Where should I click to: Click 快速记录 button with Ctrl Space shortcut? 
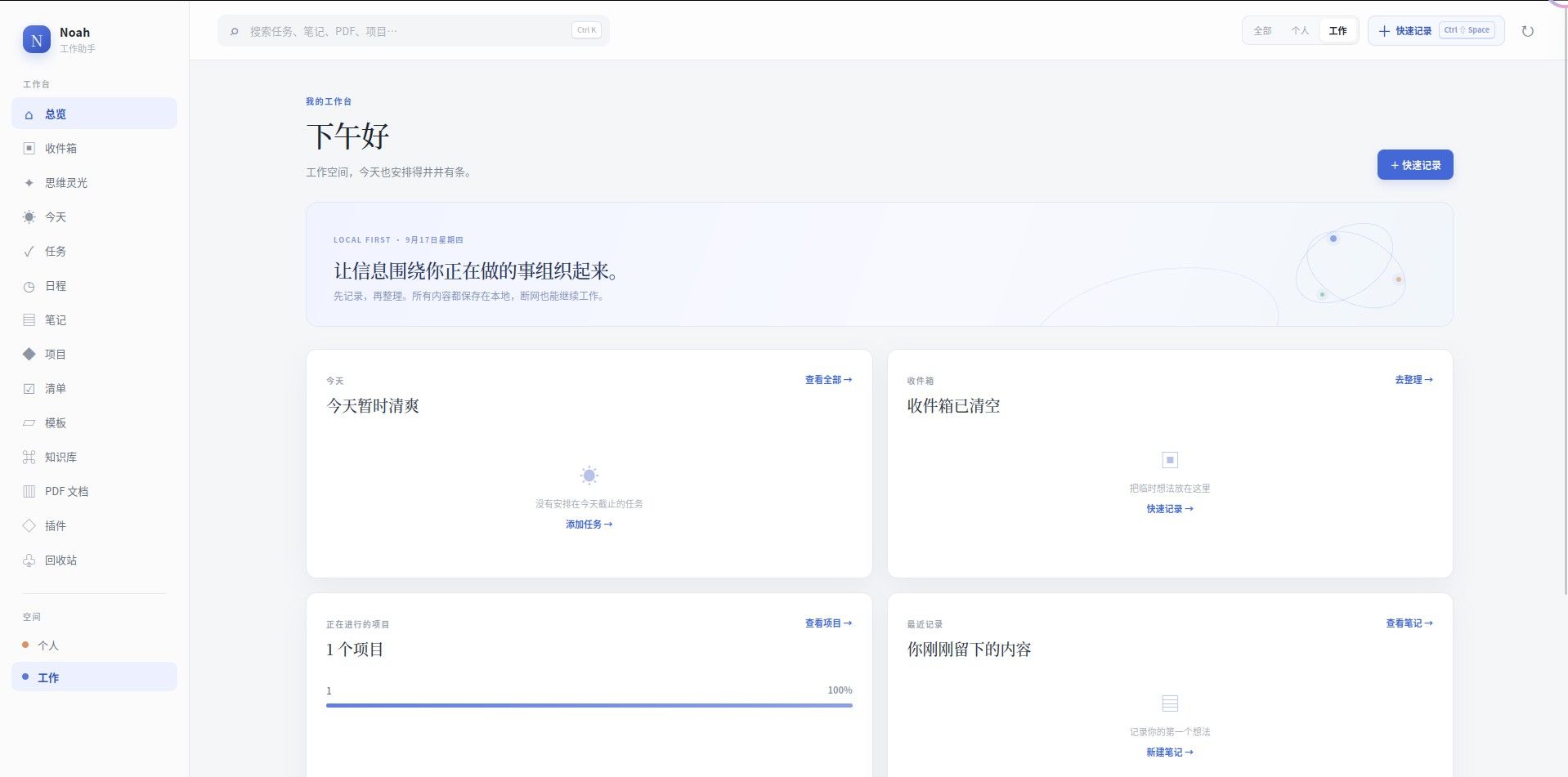1436,31
